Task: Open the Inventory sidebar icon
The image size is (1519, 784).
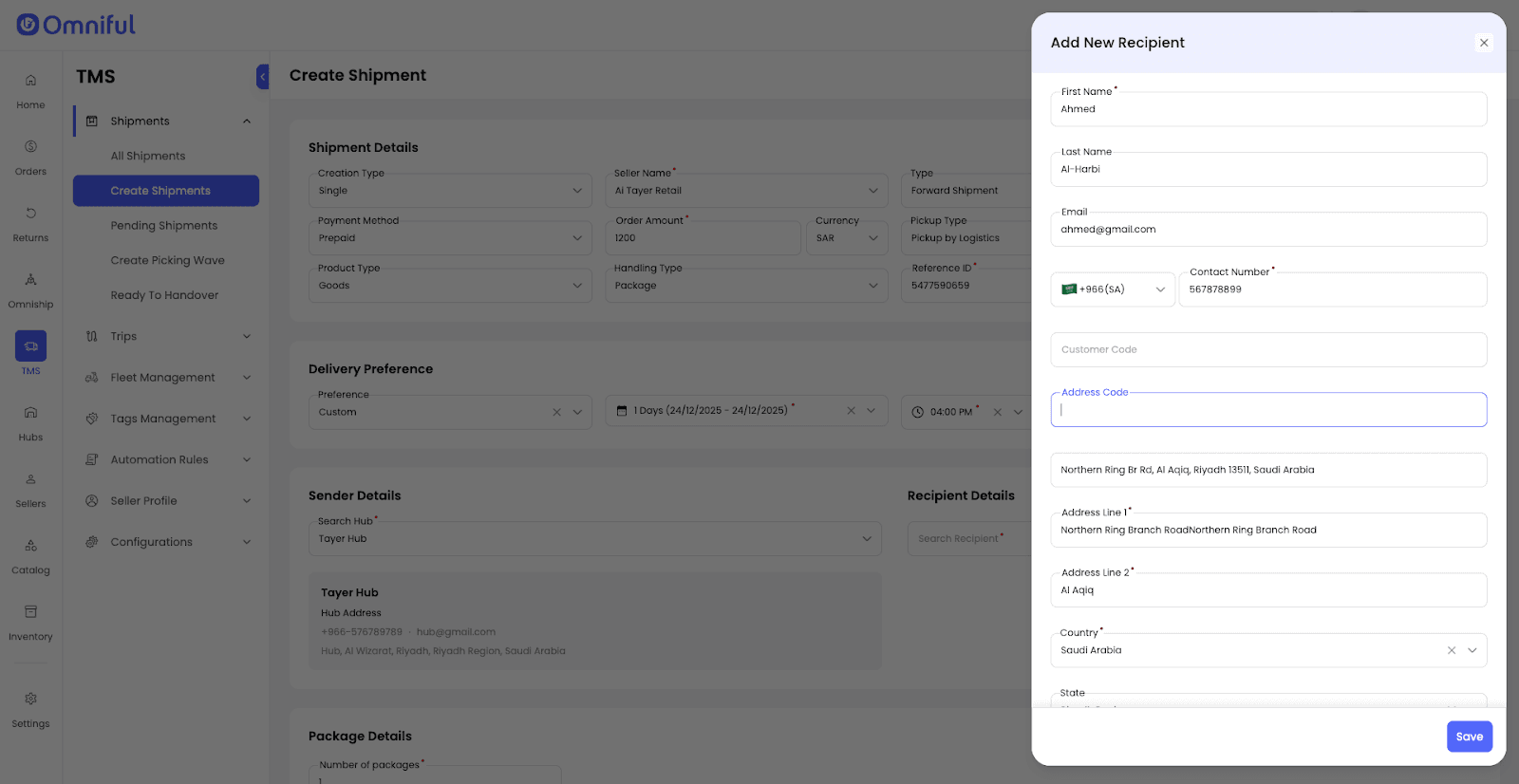Action: (30, 612)
